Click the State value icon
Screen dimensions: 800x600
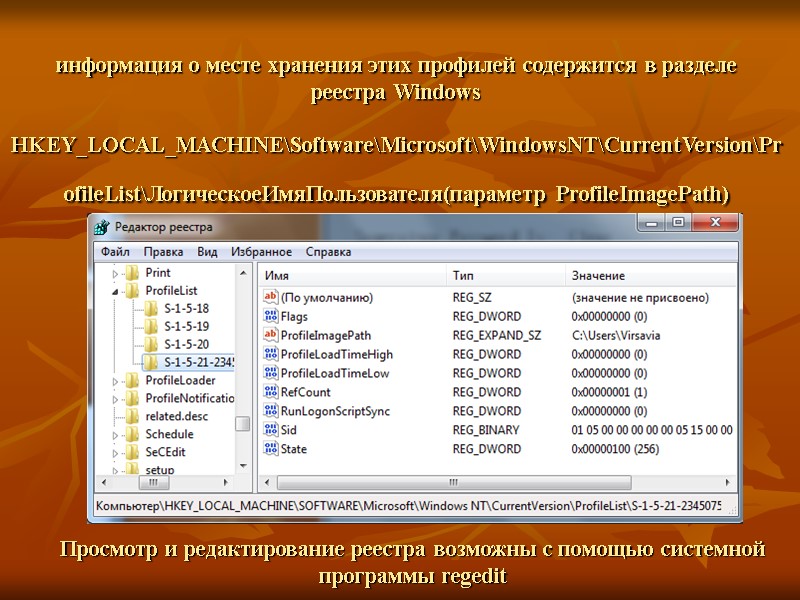[270, 448]
